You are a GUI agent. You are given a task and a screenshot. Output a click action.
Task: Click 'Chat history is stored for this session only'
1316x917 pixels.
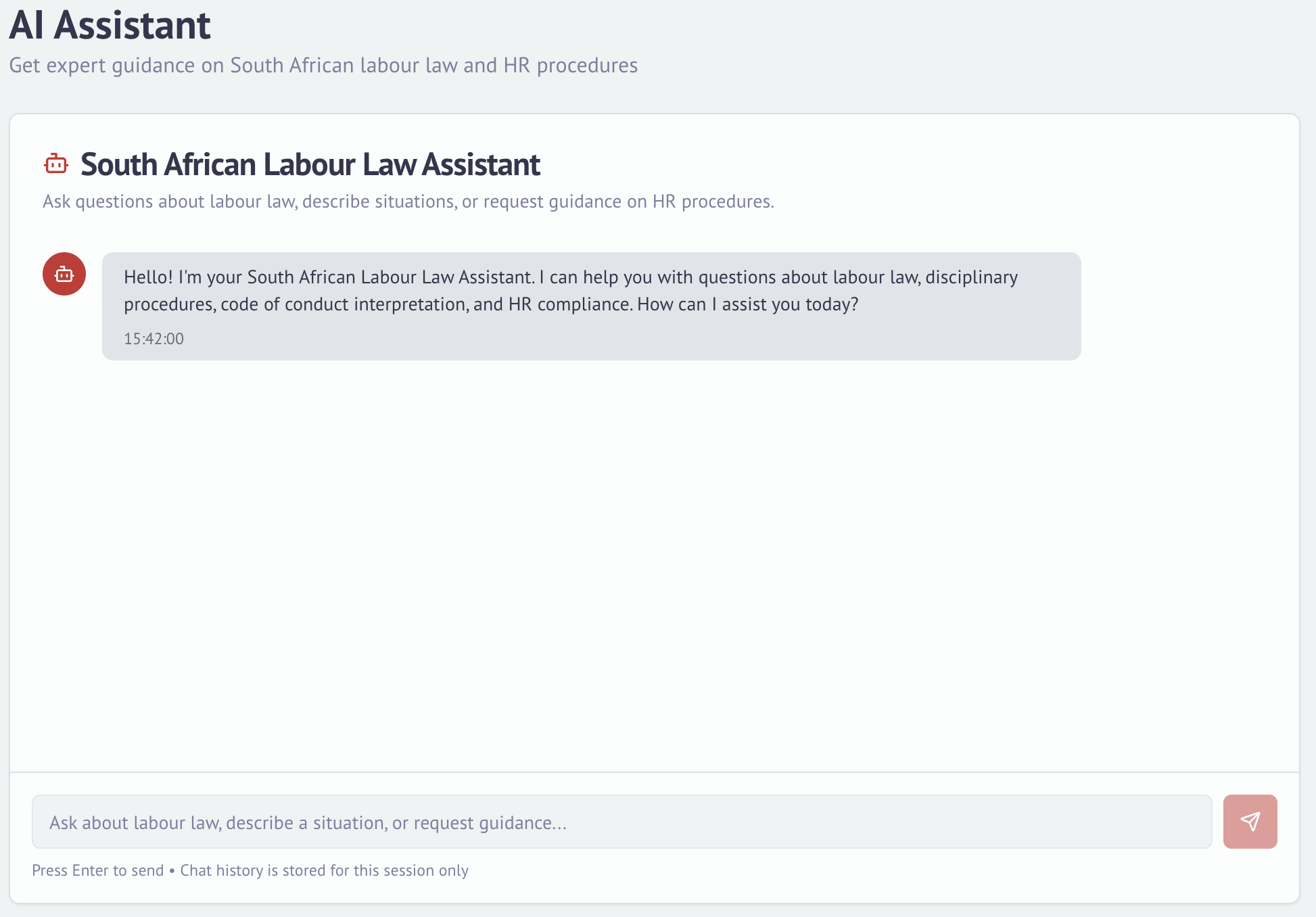click(324, 870)
